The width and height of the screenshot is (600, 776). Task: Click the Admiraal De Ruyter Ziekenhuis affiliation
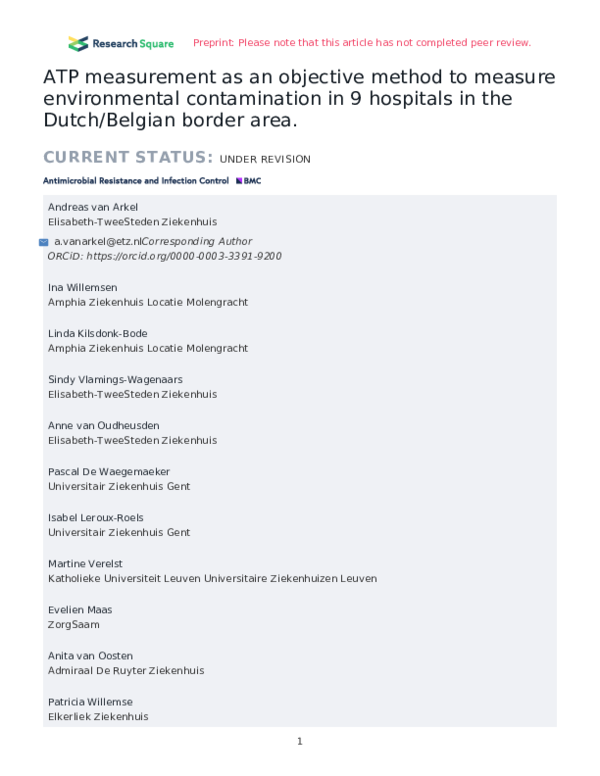pyautogui.click(x=126, y=671)
